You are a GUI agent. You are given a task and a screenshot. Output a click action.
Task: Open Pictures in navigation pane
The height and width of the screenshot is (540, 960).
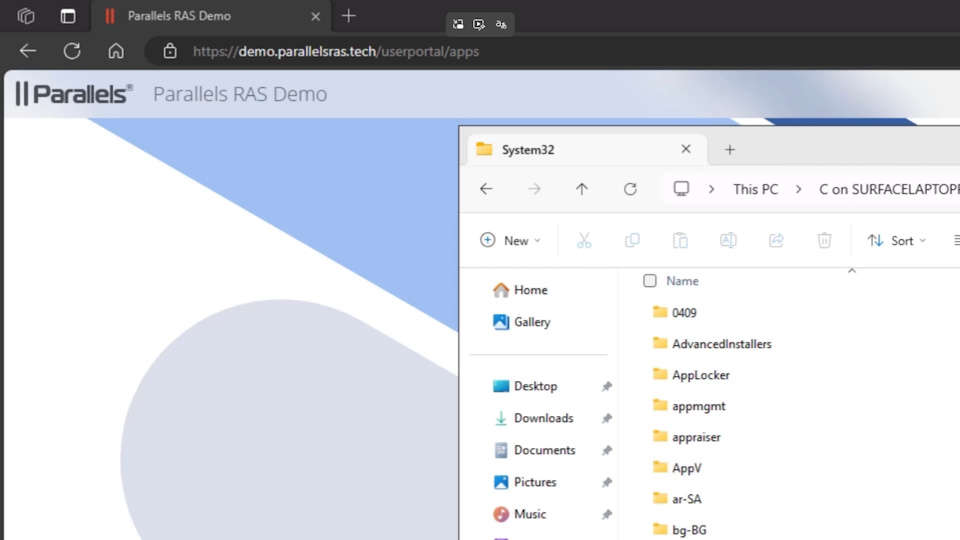[x=524, y=482]
